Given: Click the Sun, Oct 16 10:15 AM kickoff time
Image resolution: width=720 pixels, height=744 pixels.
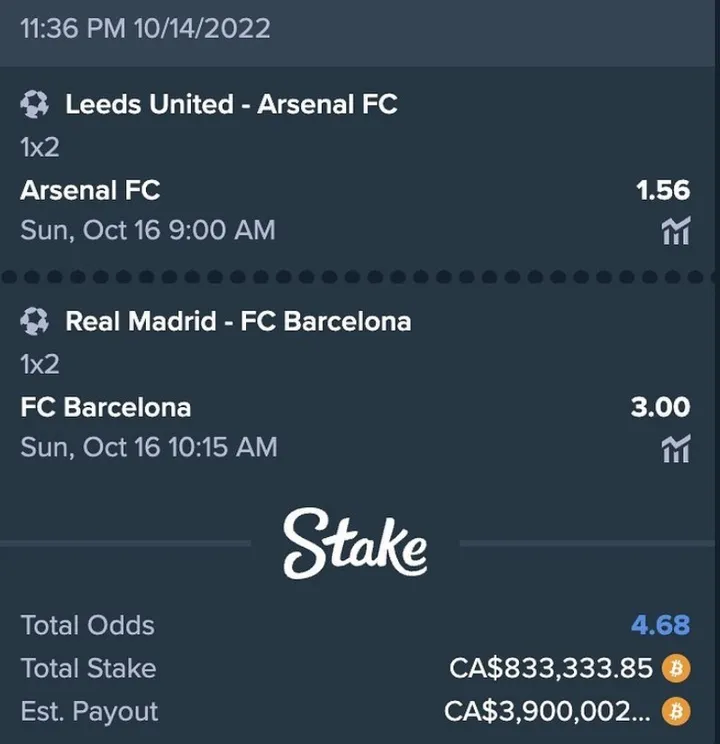Looking at the screenshot, I should coord(149,446).
